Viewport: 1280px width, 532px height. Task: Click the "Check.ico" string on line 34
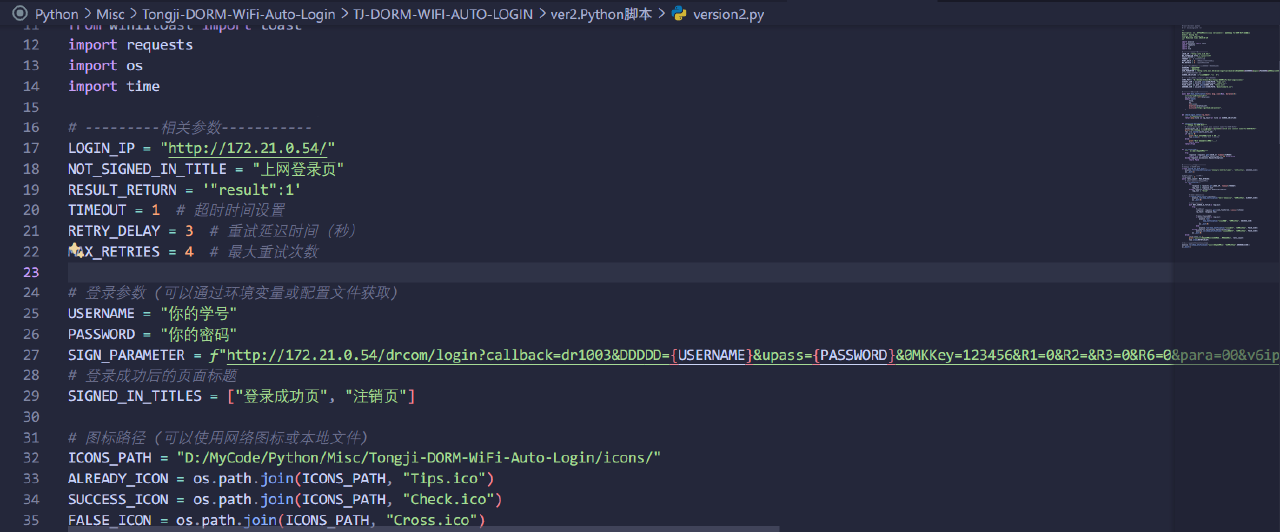tap(447, 499)
